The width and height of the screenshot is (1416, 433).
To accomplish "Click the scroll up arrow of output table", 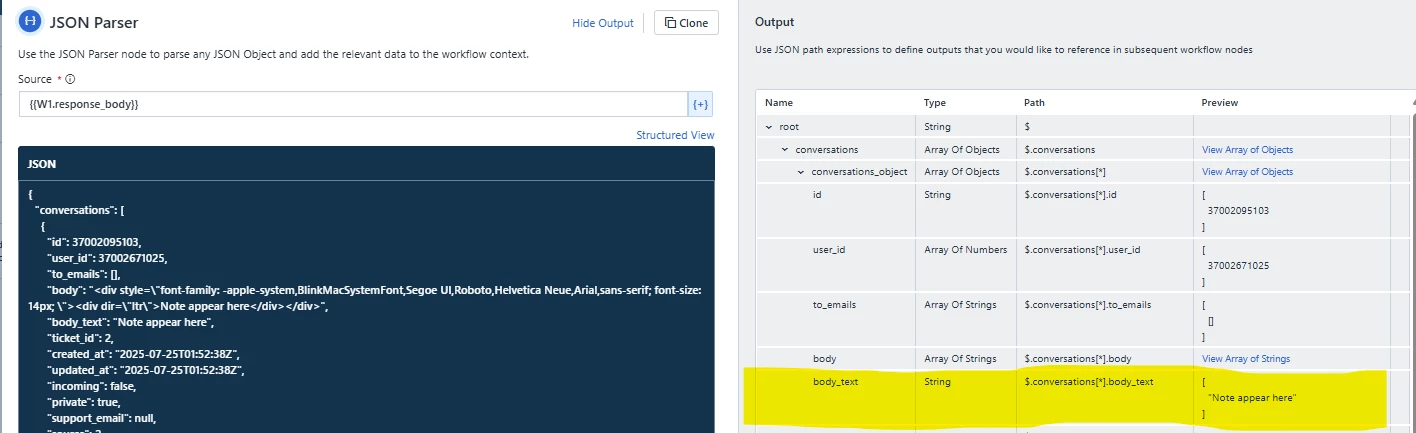I will [x=1412, y=103].
